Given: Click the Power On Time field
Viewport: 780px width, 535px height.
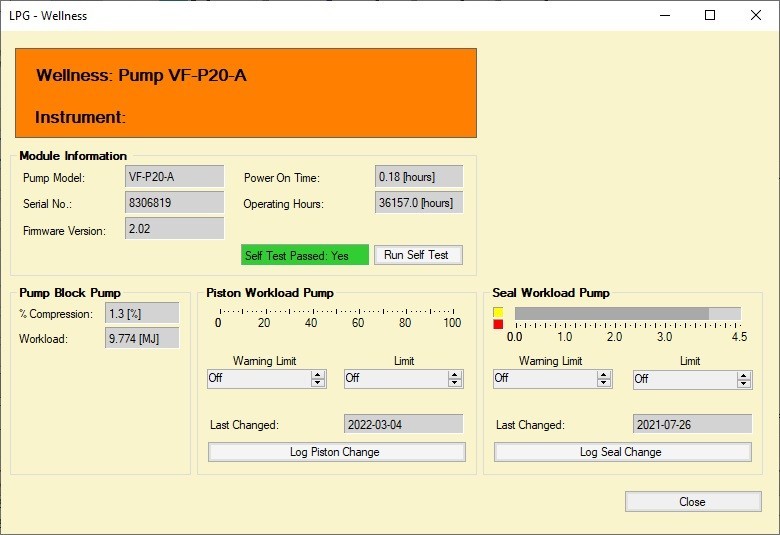Looking at the screenshot, I should pyautogui.click(x=418, y=177).
